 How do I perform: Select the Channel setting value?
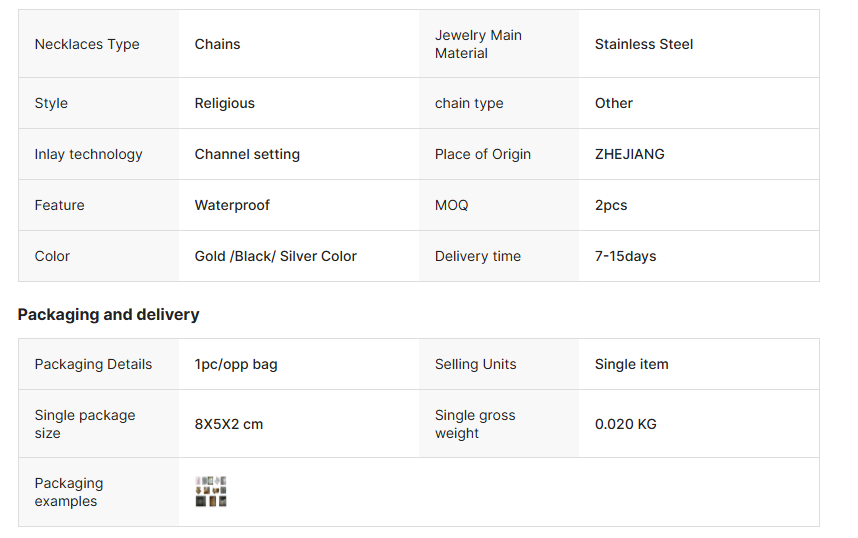(x=247, y=154)
